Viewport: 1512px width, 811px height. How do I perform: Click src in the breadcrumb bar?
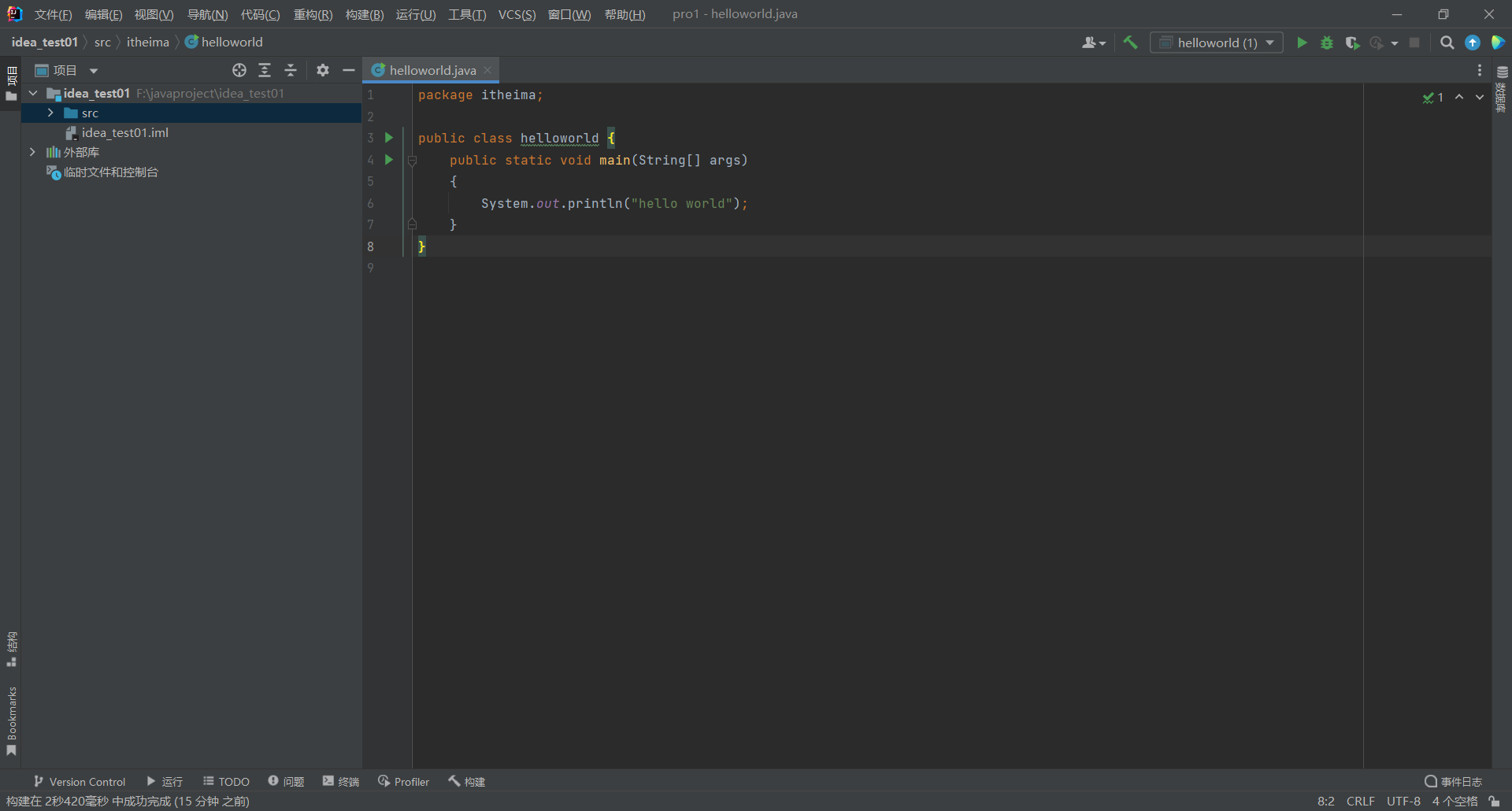pyautogui.click(x=102, y=42)
